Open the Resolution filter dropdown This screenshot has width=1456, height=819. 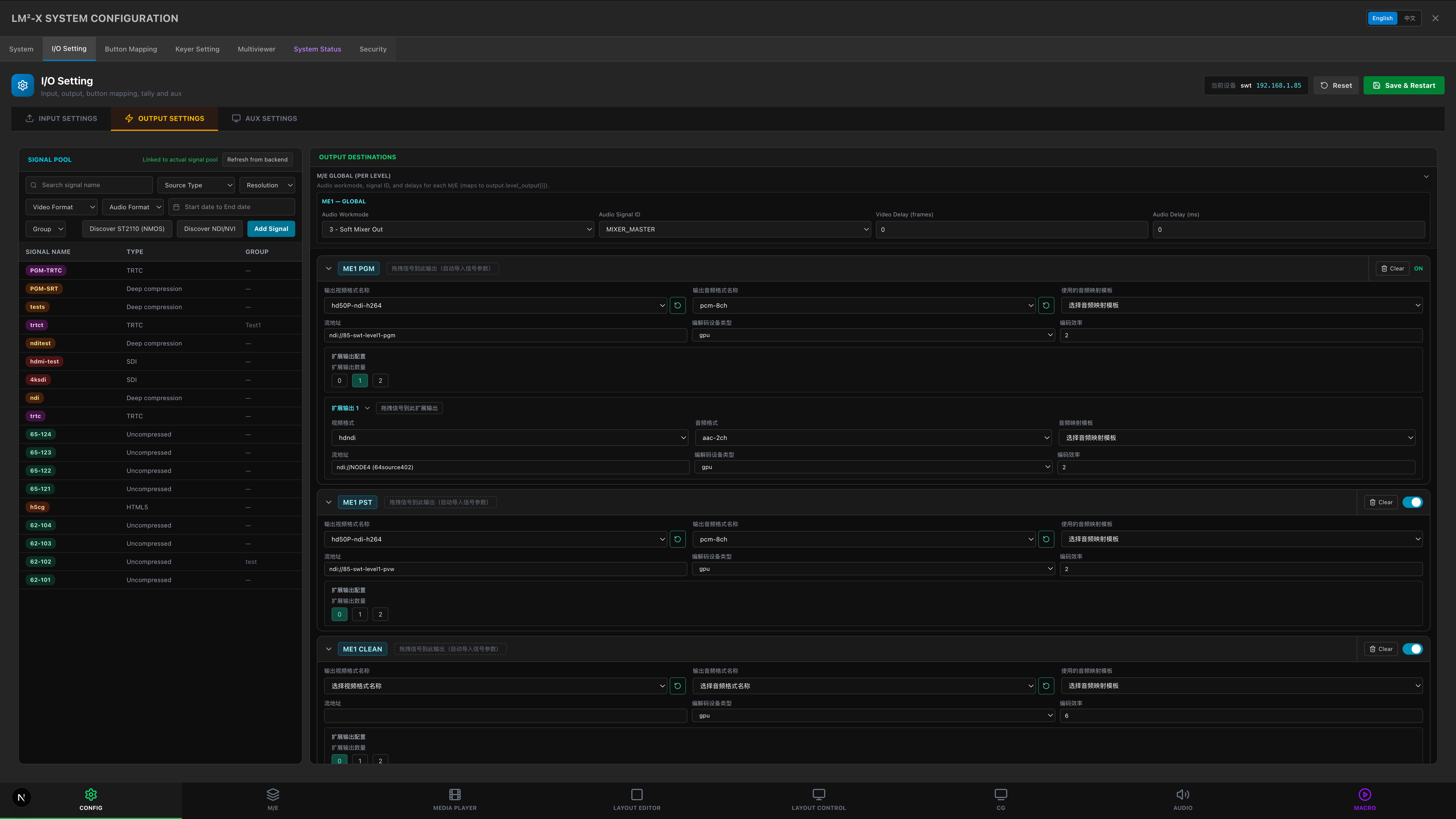[x=267, y=185]
